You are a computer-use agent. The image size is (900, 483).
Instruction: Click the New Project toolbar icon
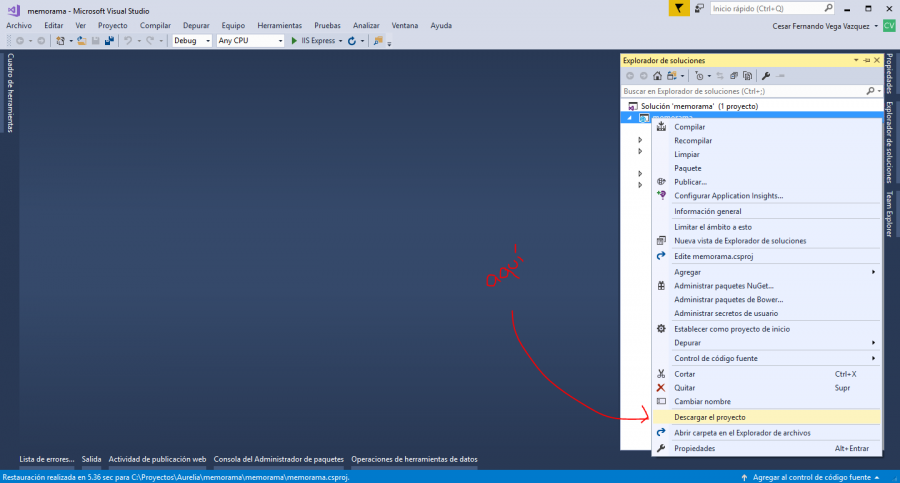(60, 41)
